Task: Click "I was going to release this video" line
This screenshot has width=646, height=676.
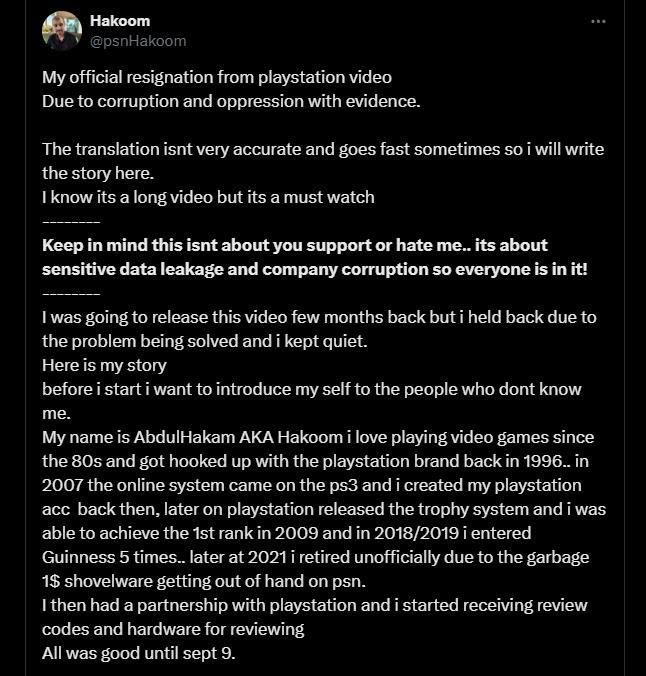Action: (x=319, y=317)
